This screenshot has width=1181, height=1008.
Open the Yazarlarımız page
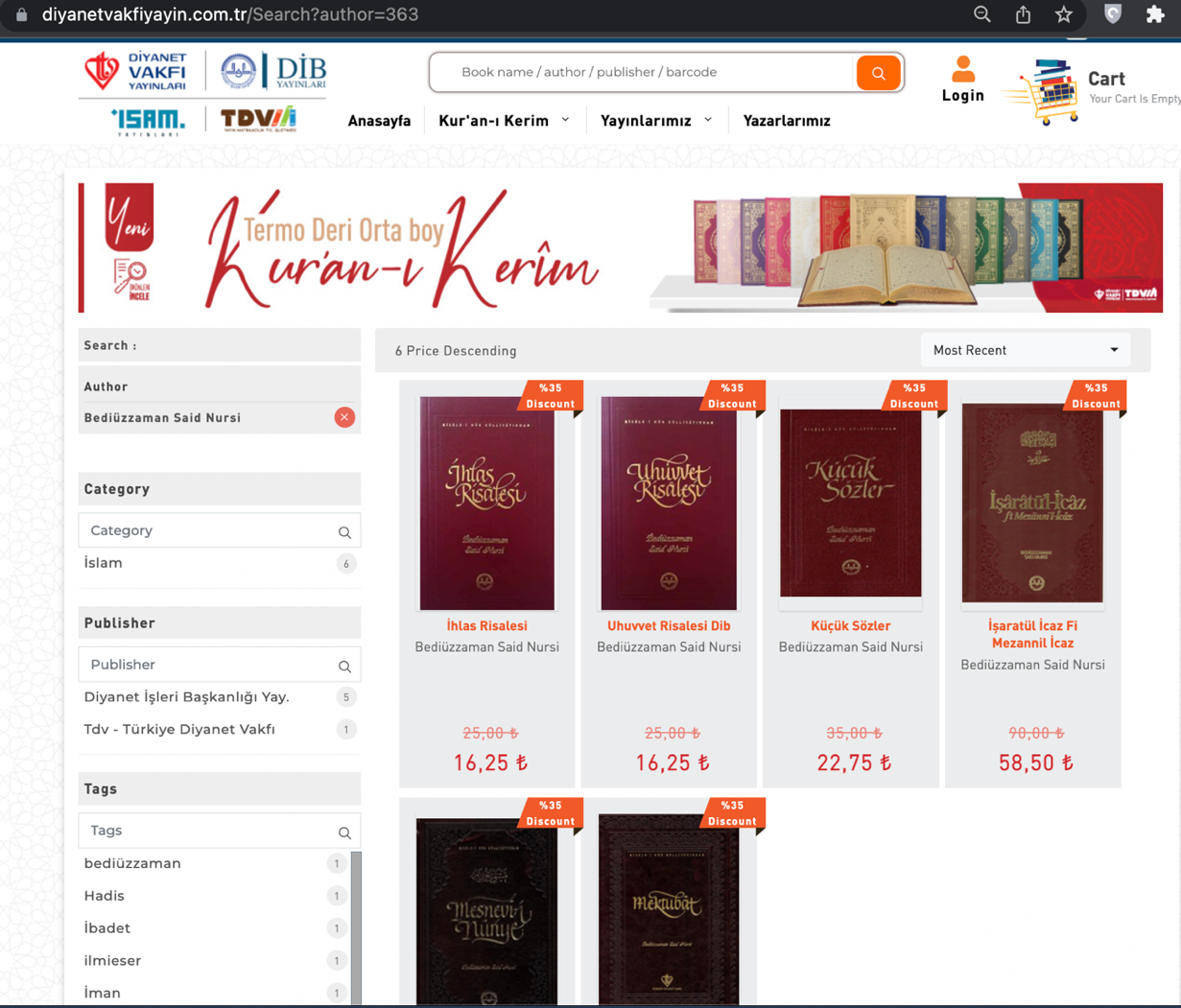[x=787, y=121]
